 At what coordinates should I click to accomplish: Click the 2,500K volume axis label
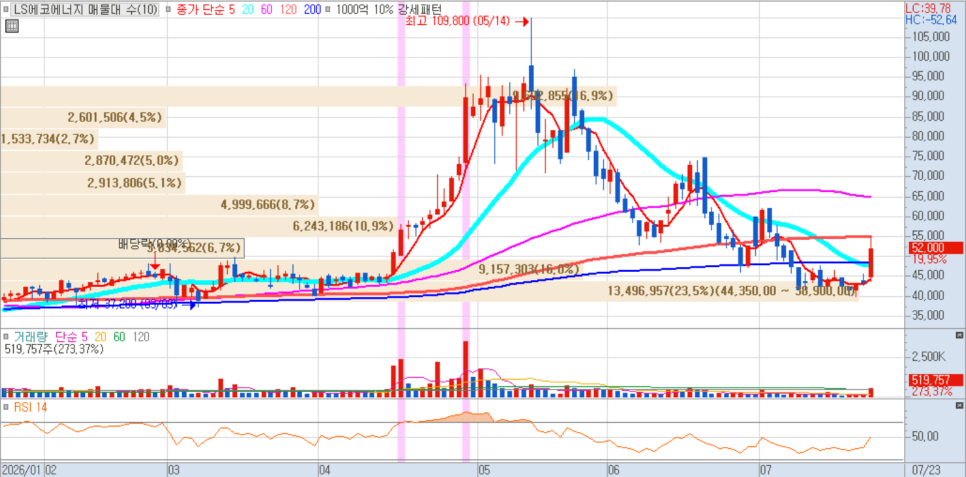pyautogui.click(x=929, y=357)
